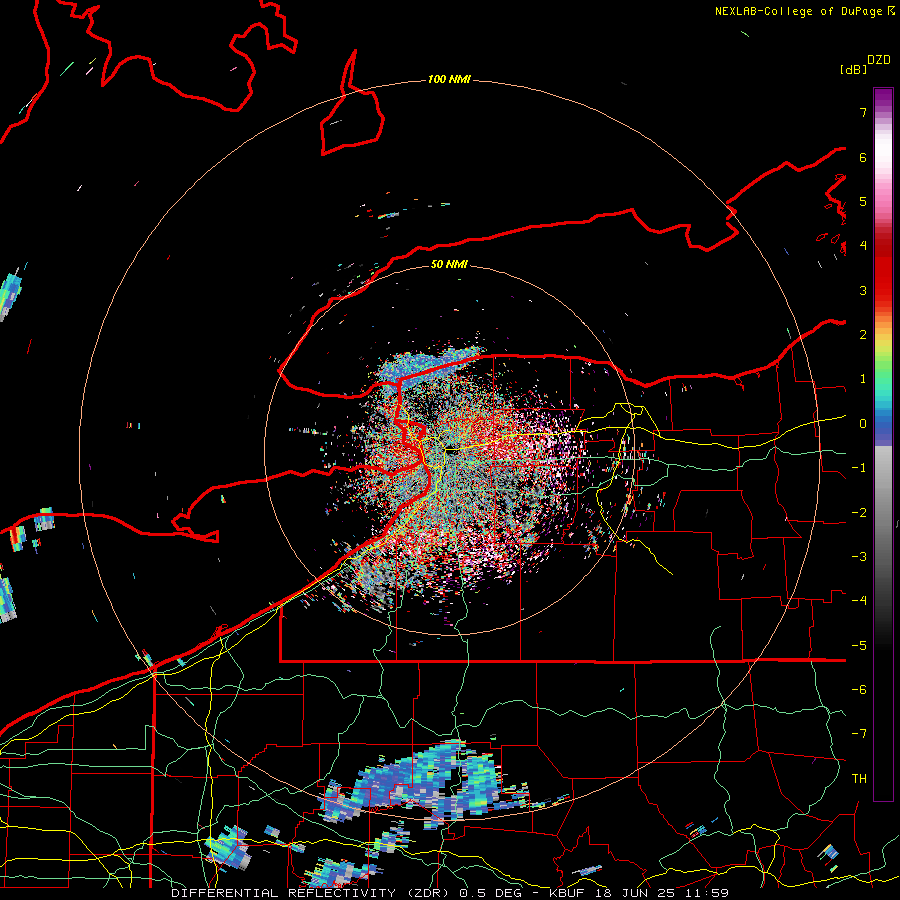The image size is (900, 900).
Task: Click the 0 value on the color scale
Action: coord(863,424)
